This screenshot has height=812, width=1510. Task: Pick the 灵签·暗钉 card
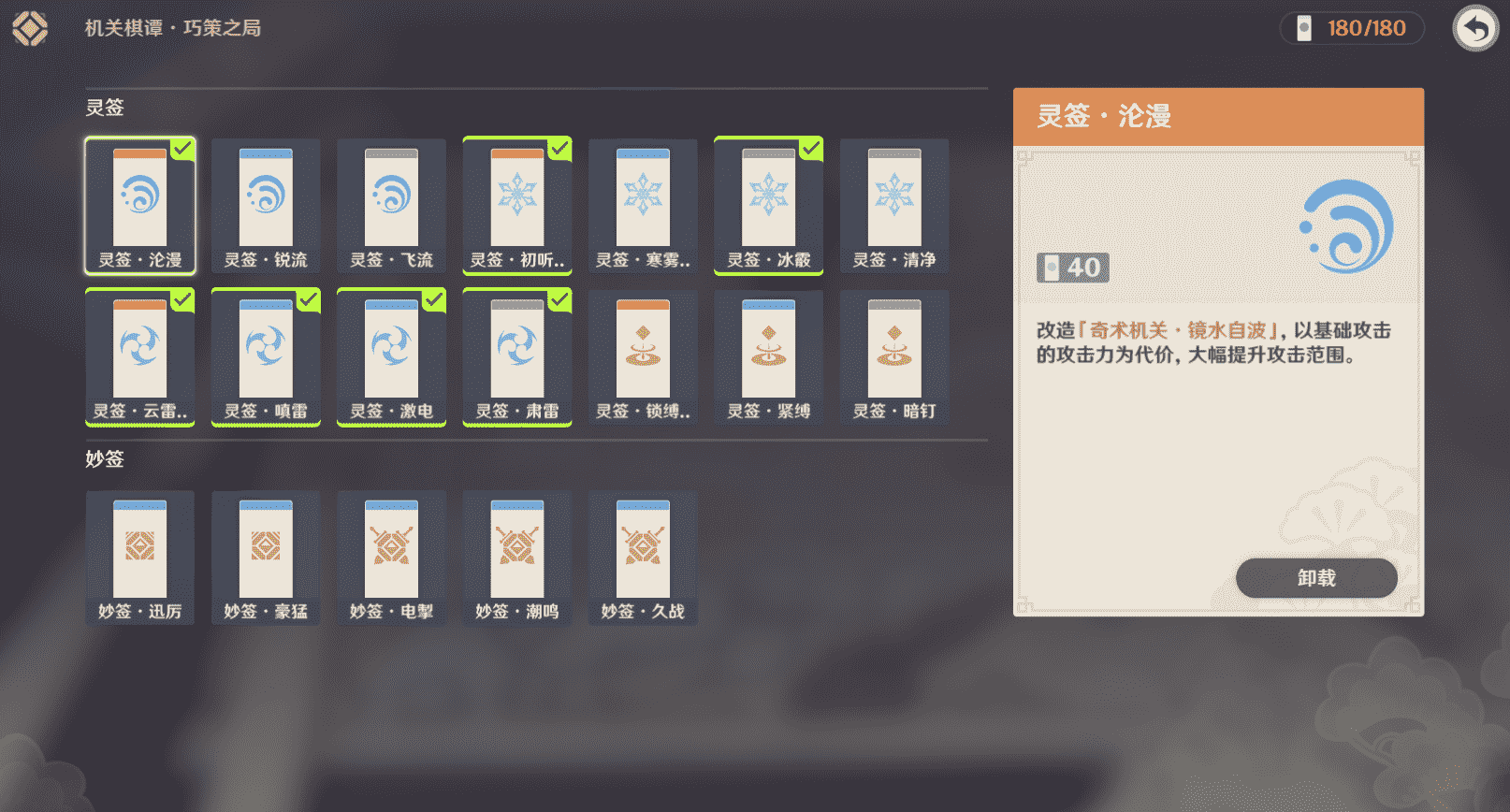coord(894,357)
